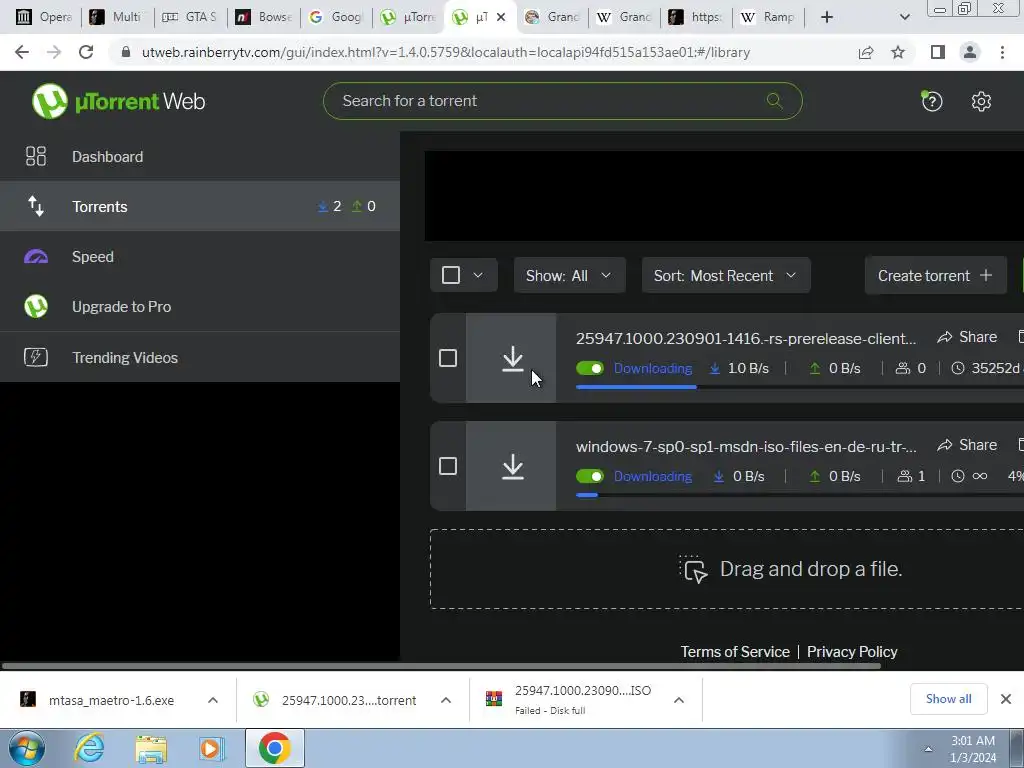Open the help question mark icon
Image resolution: width=1024 pixels, height=768 pixels.
click(x=932, y=101)
